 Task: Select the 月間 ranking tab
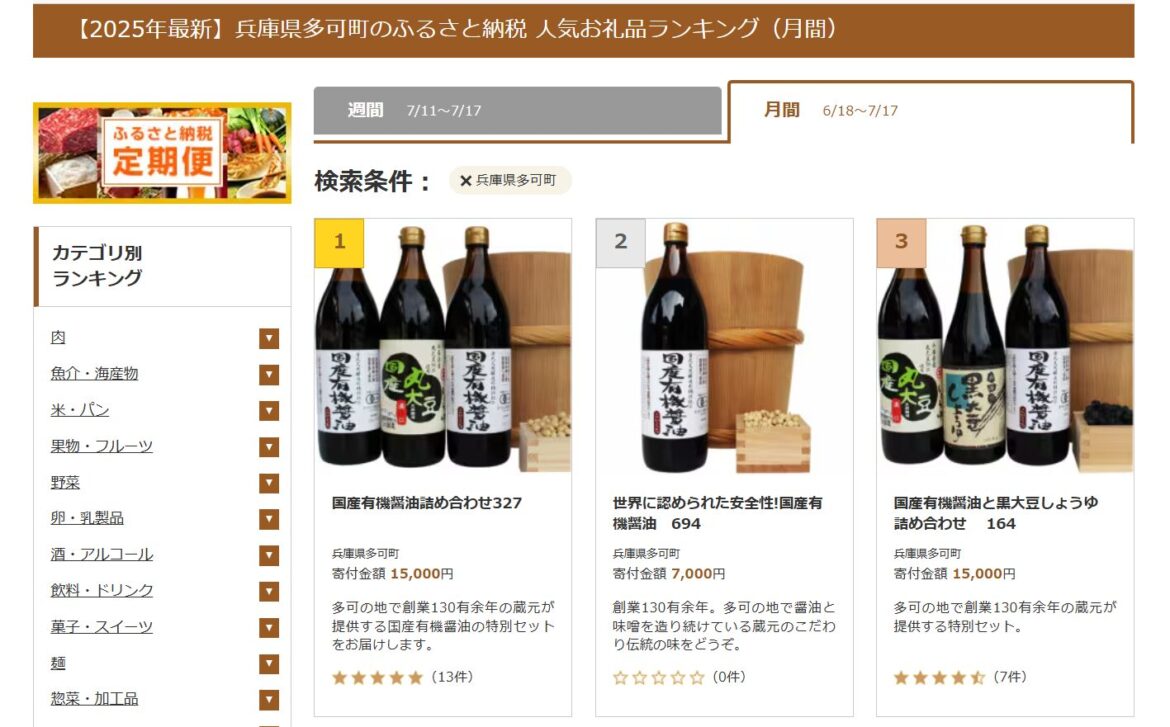point(930,110)
